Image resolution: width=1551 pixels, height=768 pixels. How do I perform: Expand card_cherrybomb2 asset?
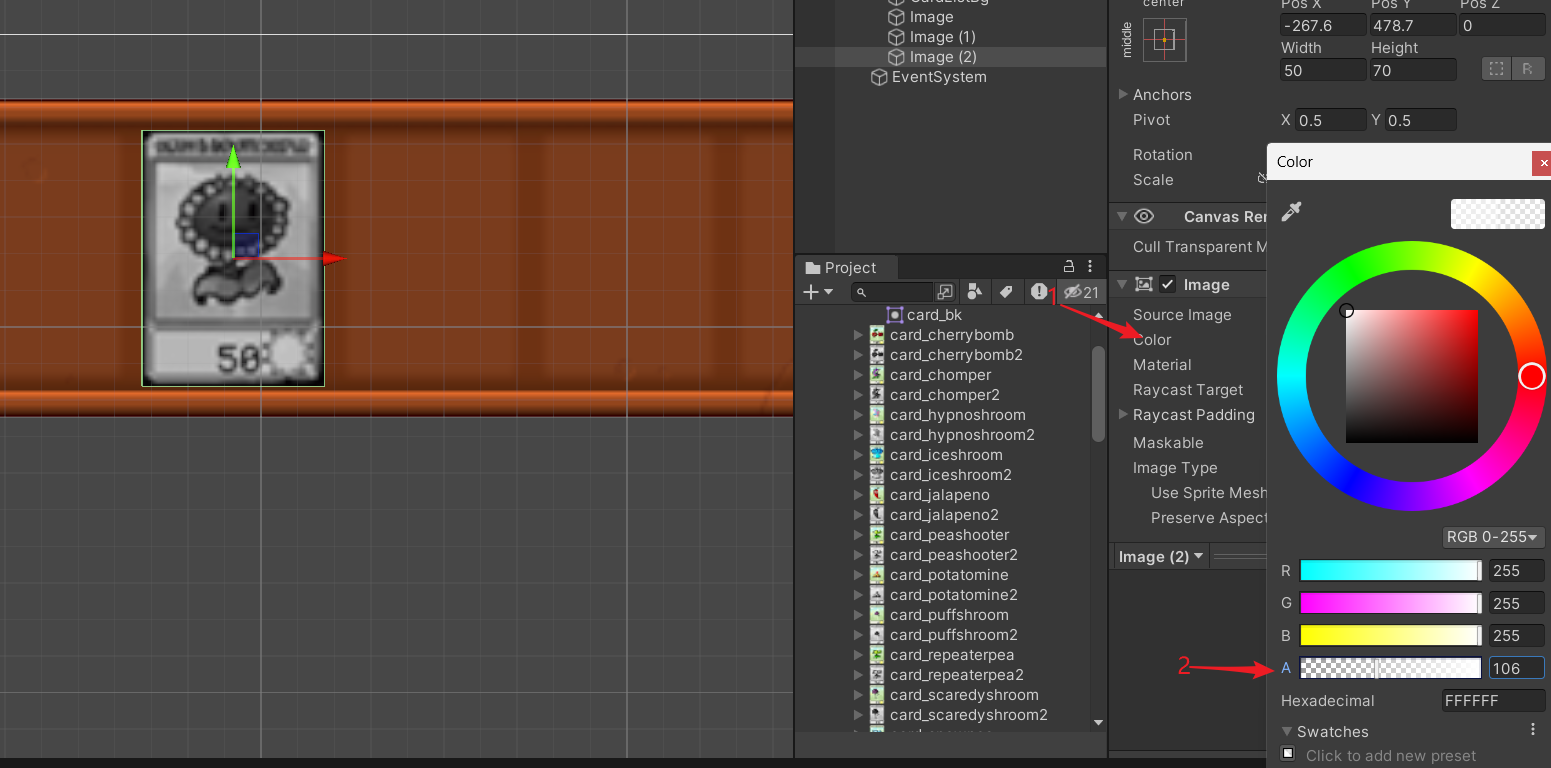click(858, 355)
